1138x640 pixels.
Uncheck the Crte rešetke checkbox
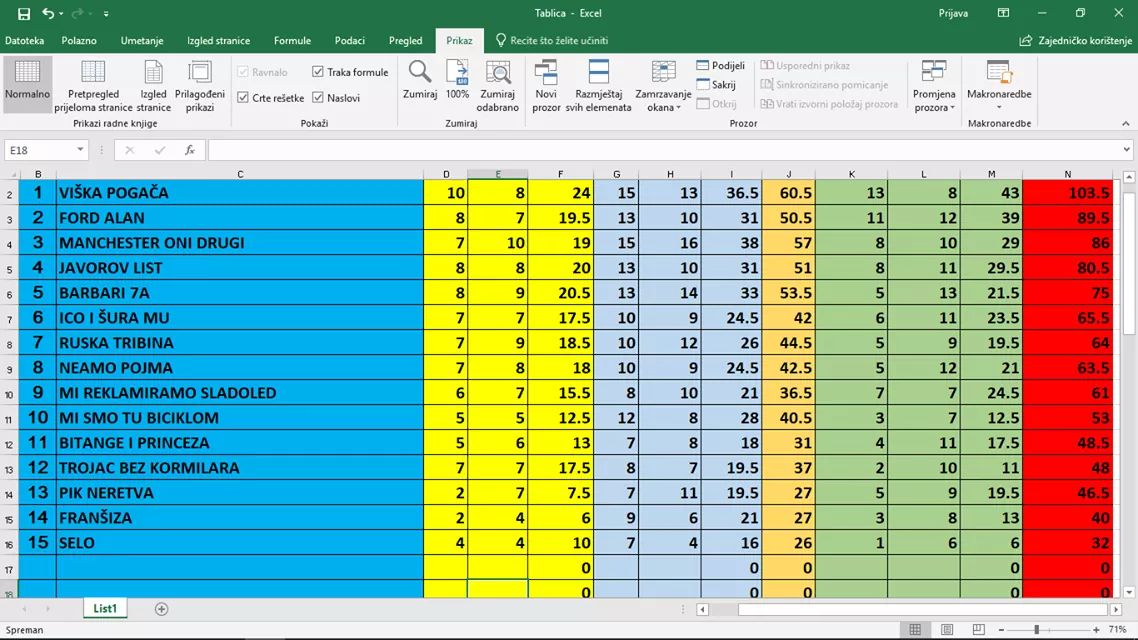243,98
